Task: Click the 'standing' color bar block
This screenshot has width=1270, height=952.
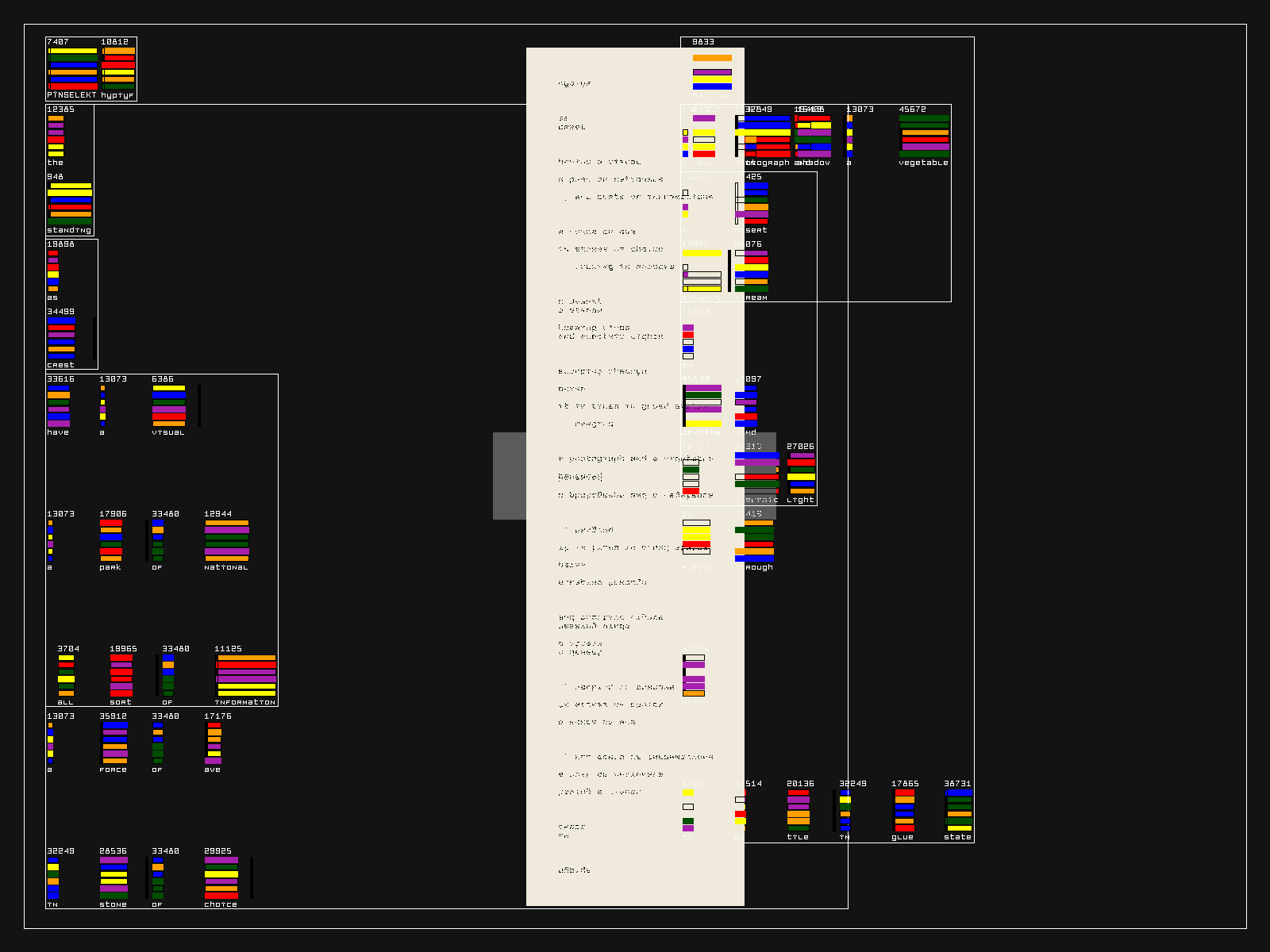Action: (70, 203)
